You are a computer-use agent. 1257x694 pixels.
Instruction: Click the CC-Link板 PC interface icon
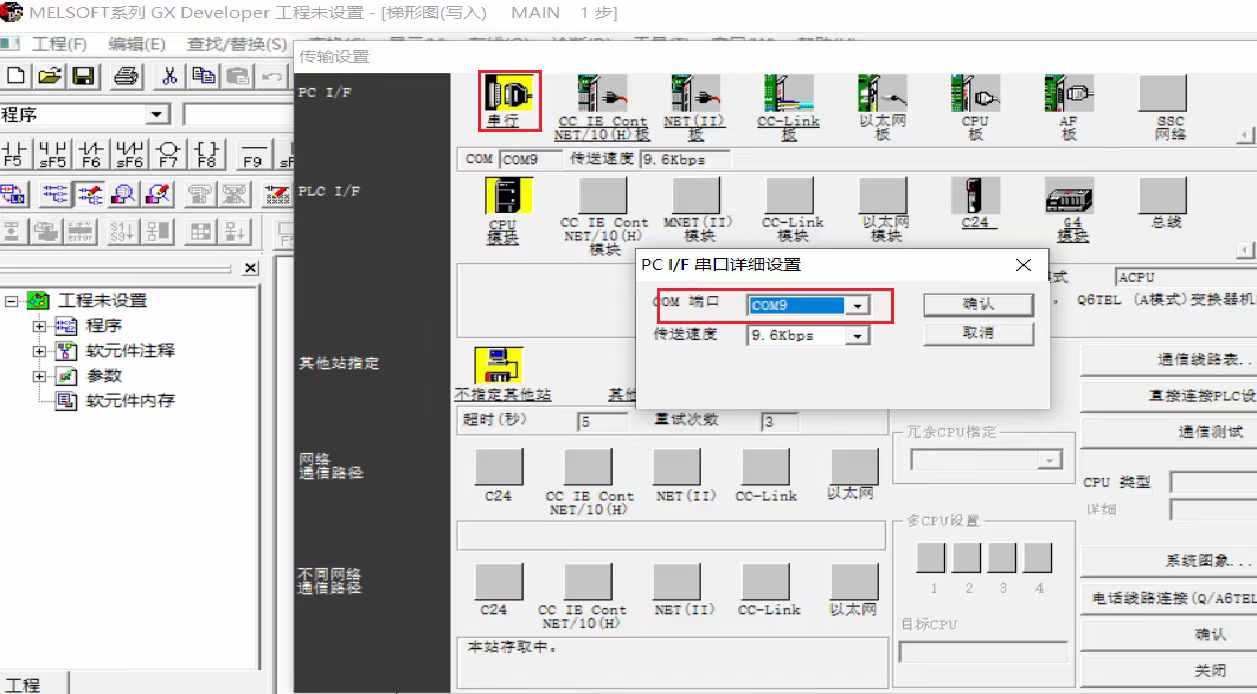point(787,98)
